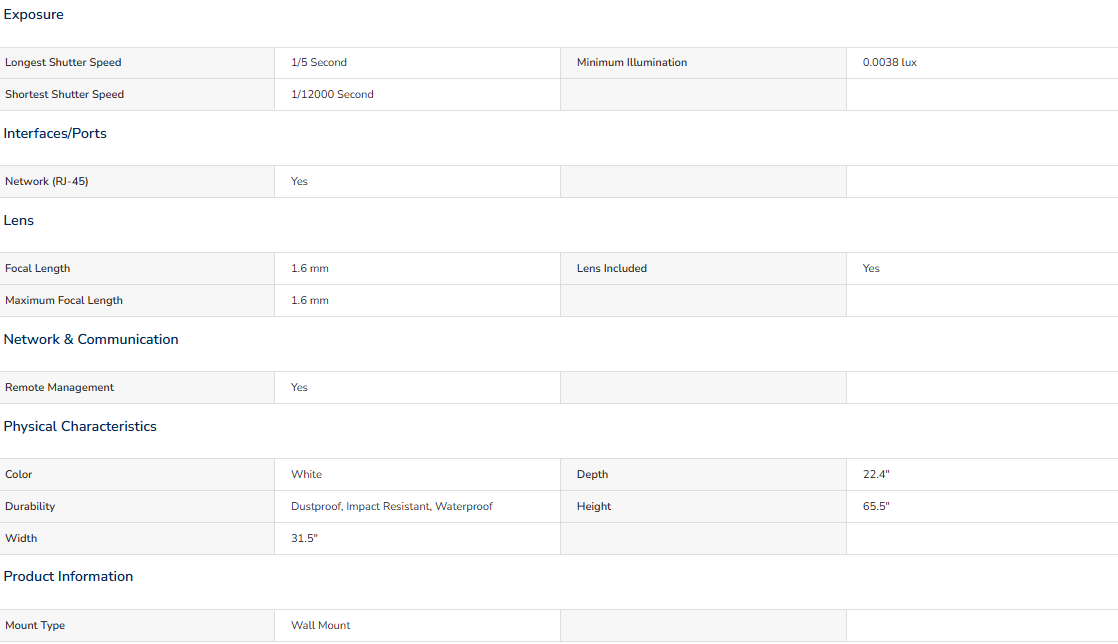Viewport: 1118px width, 644px height.
Task: Click the Longest Shutter Speed label
Action: tap(63, 63)
